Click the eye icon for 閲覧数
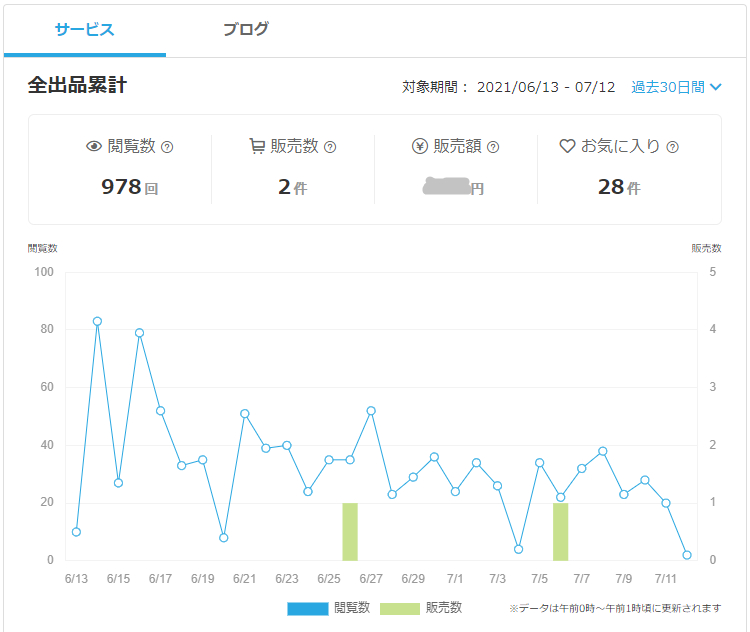750x632 pixels. tap(94, 147)
